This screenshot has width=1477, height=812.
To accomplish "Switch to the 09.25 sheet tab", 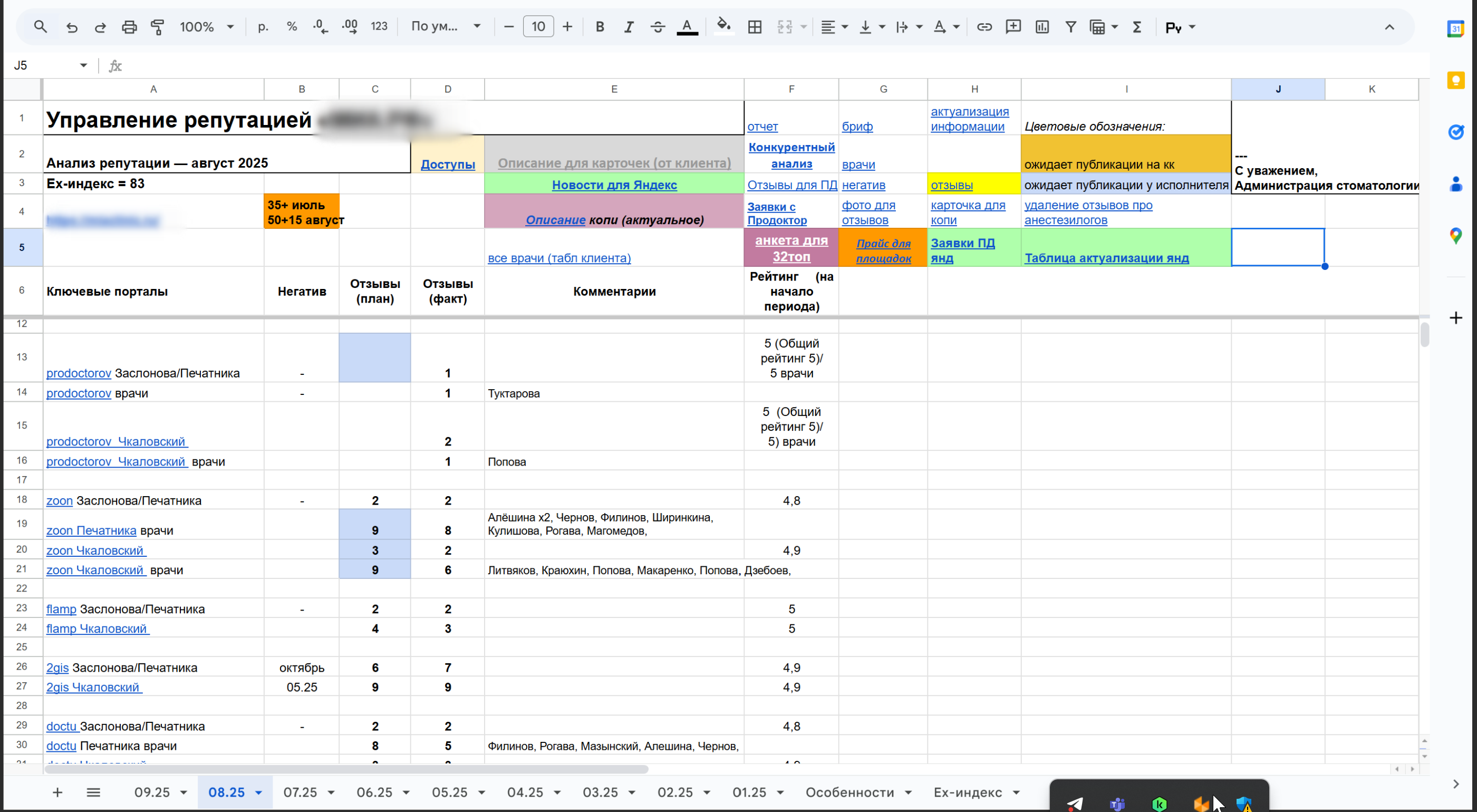I will click(x=152, y=792).
